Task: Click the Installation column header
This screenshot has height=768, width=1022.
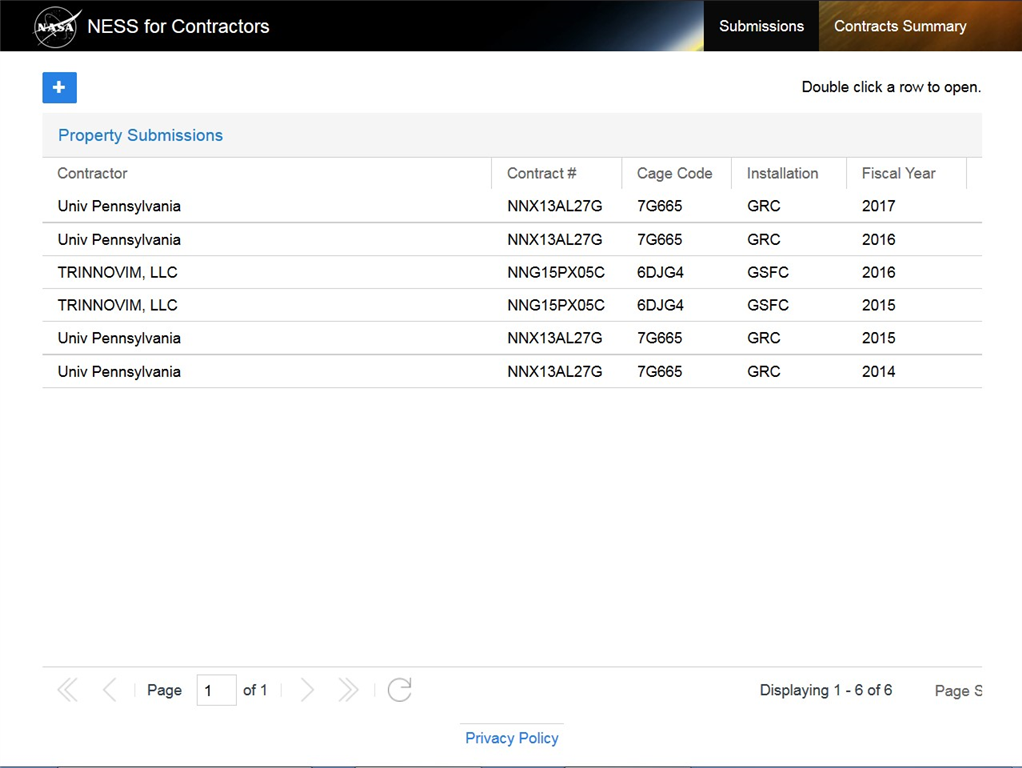Action: pyautogui.click(x=782, y=173)
